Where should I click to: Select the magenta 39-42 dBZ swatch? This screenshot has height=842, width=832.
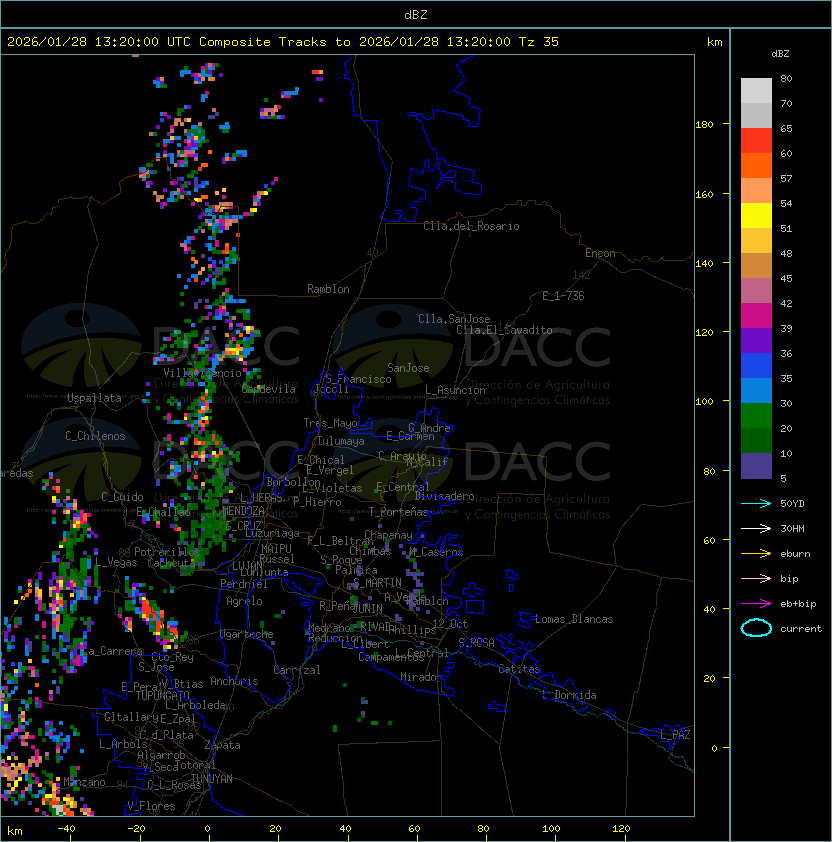[x=756, y=316]
